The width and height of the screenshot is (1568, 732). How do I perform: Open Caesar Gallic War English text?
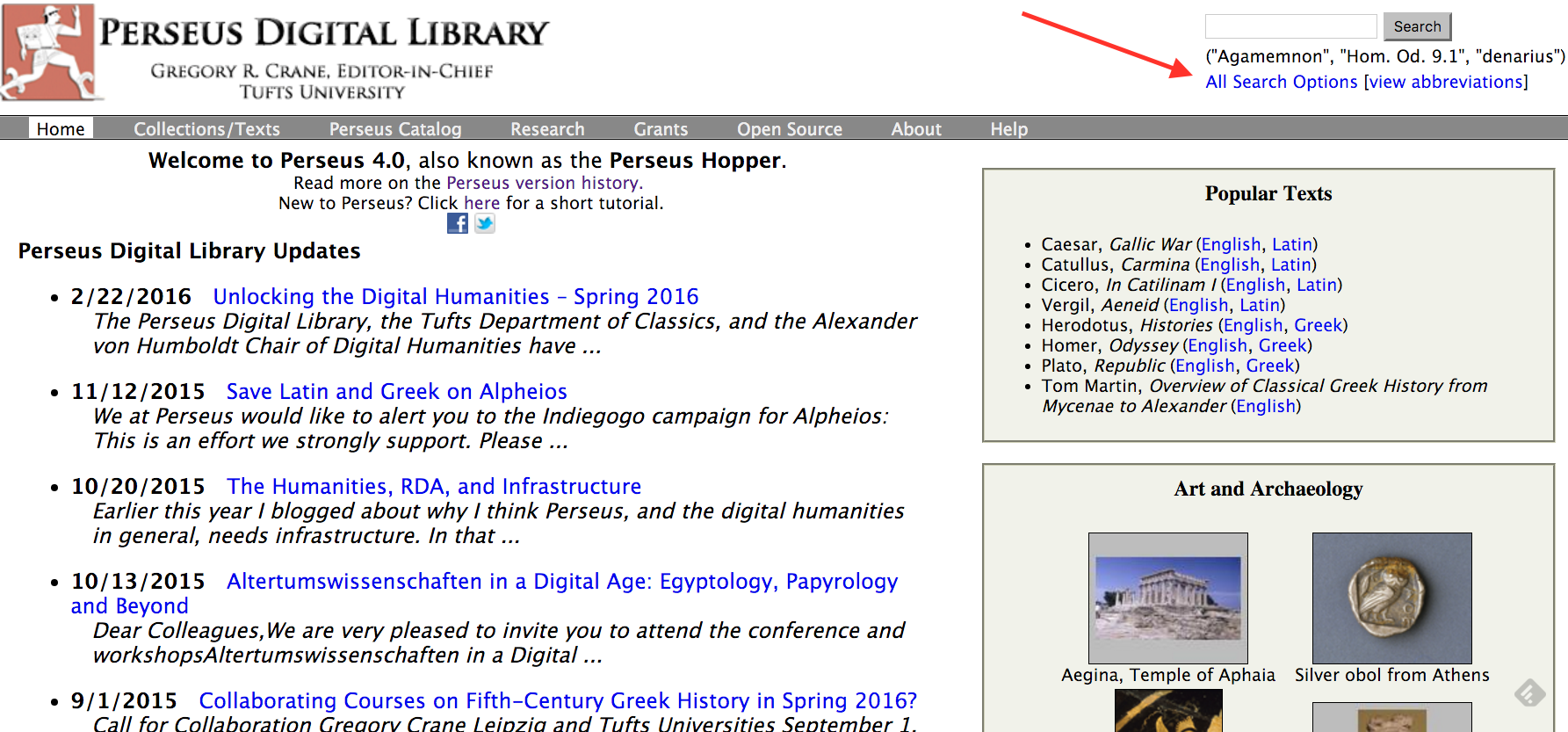point(1231,244)
